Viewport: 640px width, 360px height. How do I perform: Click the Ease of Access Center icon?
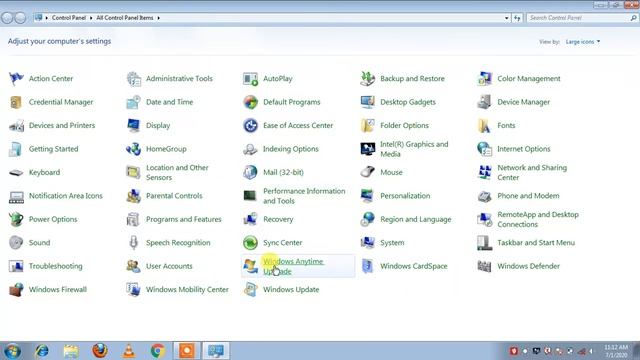click(250, 125)
